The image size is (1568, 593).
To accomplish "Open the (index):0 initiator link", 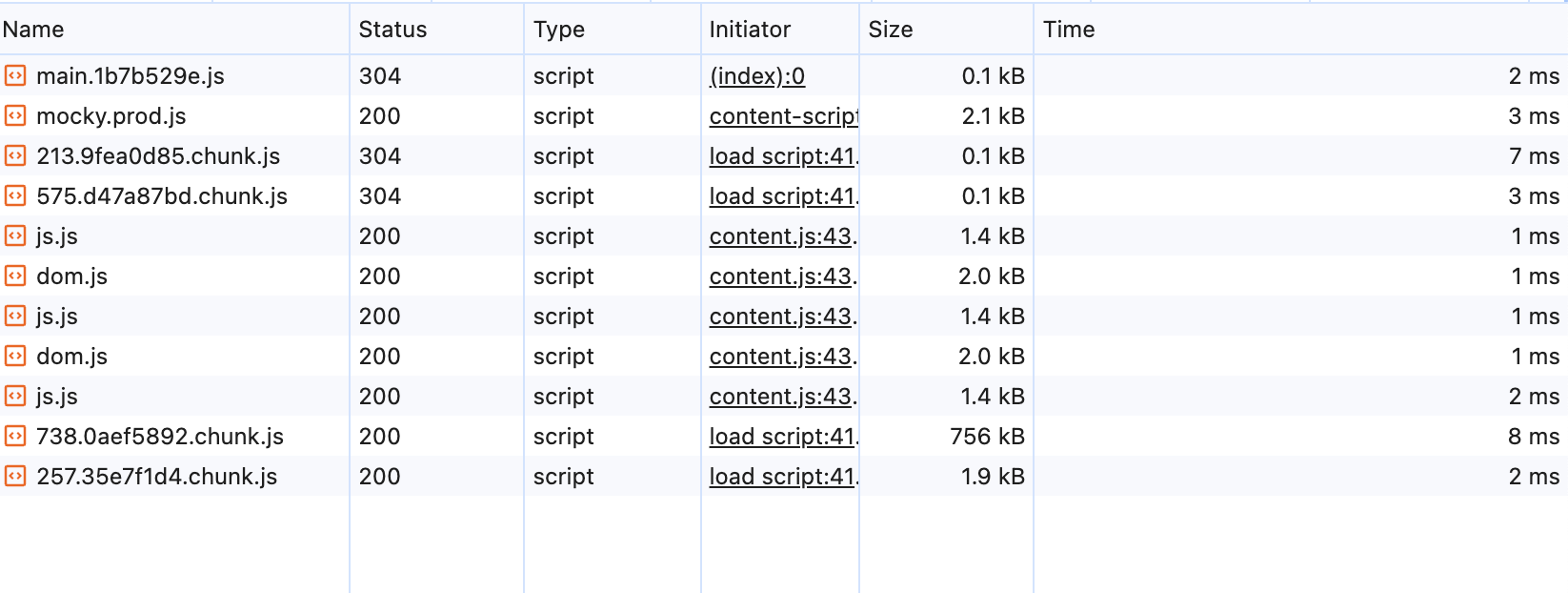I will click(x=756, y=76).
